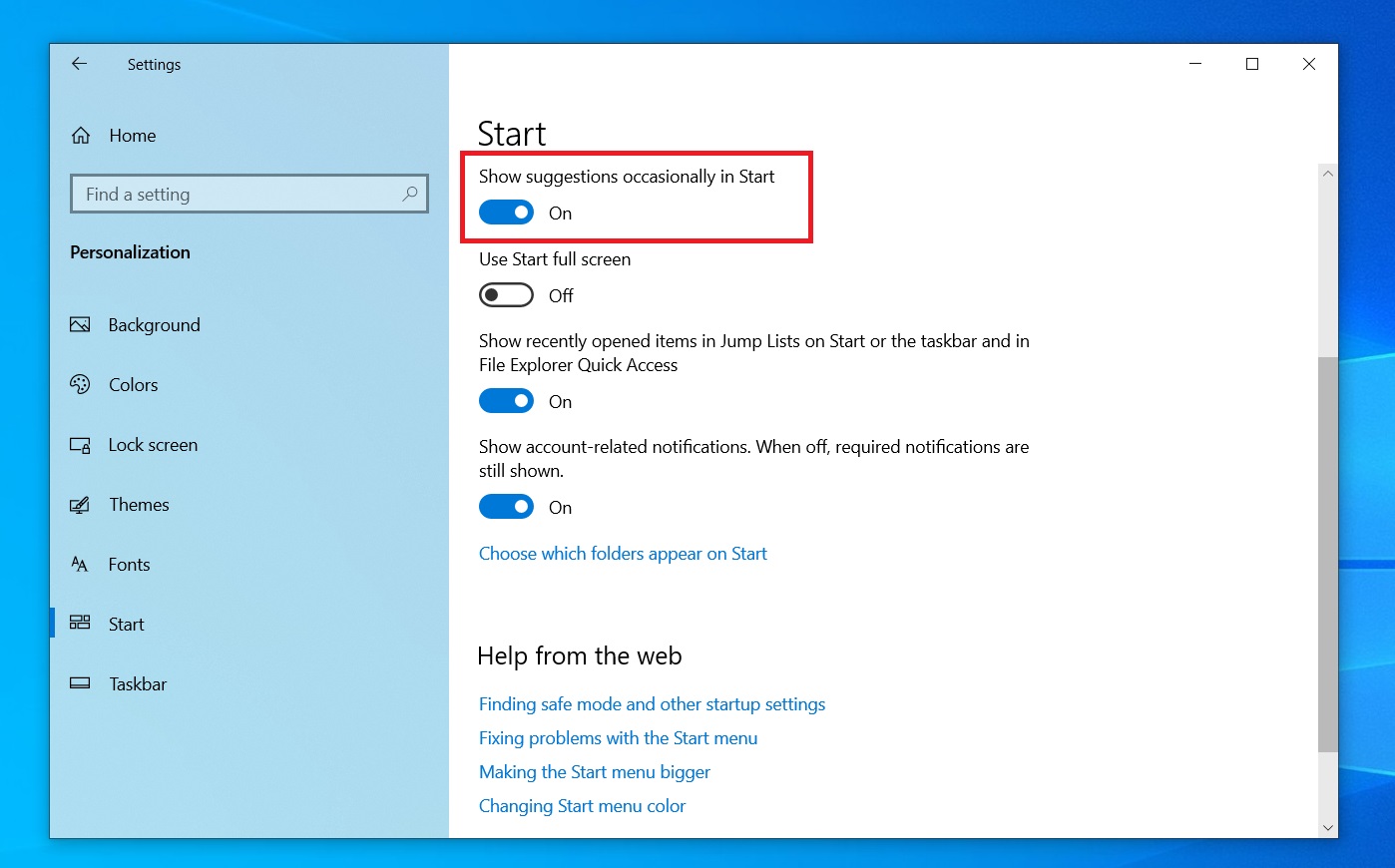Click the Fonts letter icon

point(80,565)
